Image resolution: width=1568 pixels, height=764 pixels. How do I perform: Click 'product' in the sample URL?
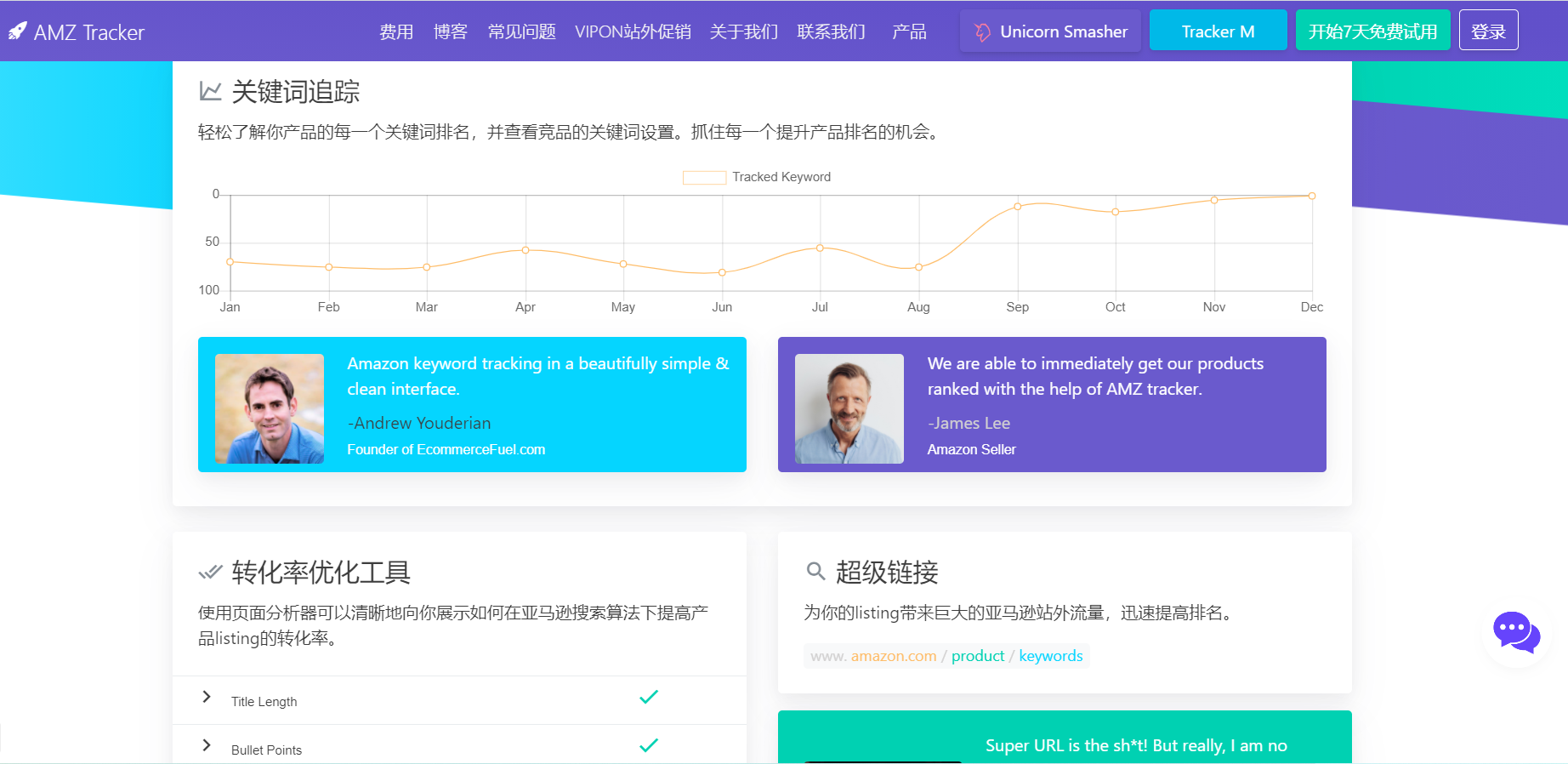point(978,656)
